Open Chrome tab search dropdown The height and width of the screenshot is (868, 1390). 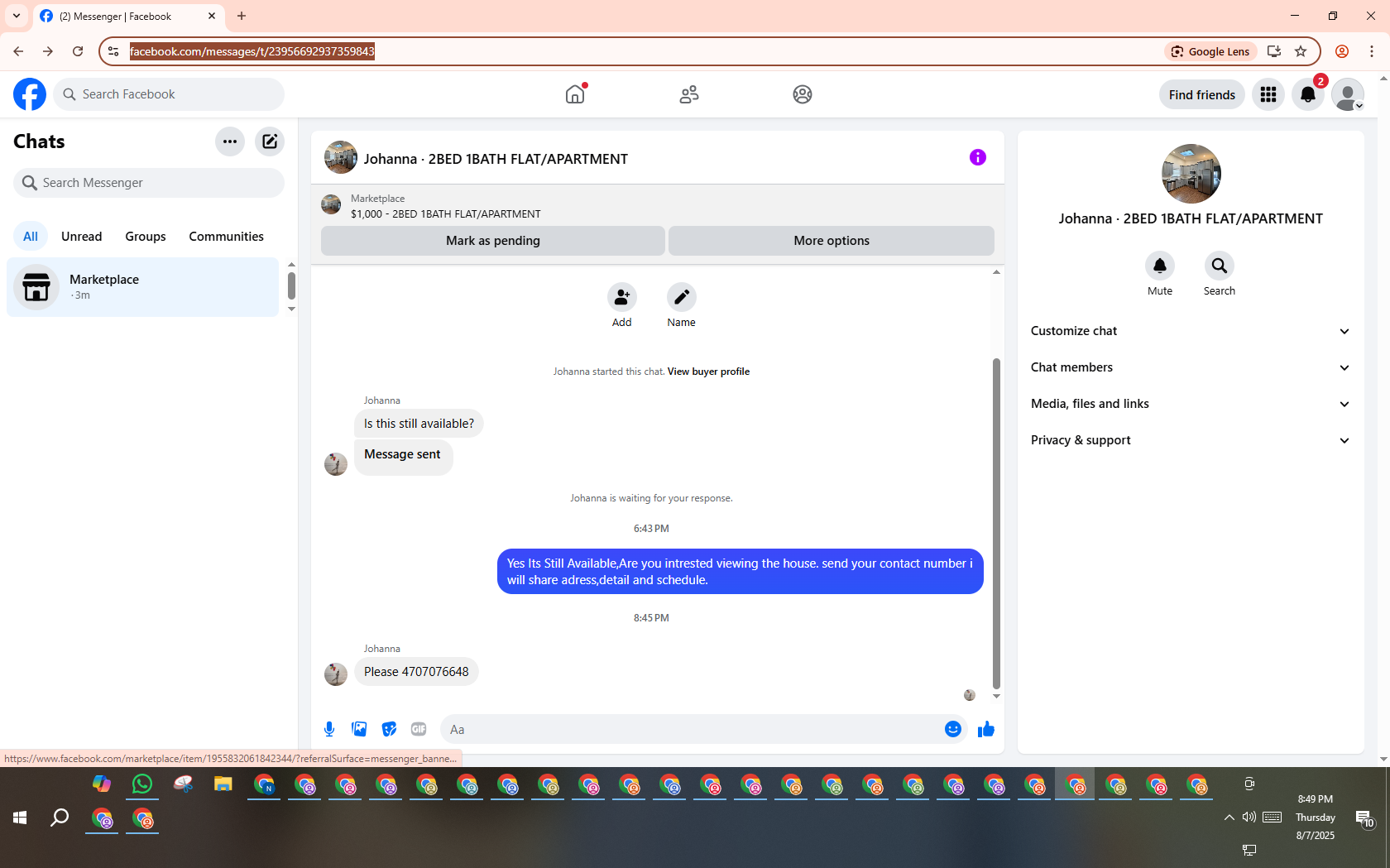click(x=17, y=16)
